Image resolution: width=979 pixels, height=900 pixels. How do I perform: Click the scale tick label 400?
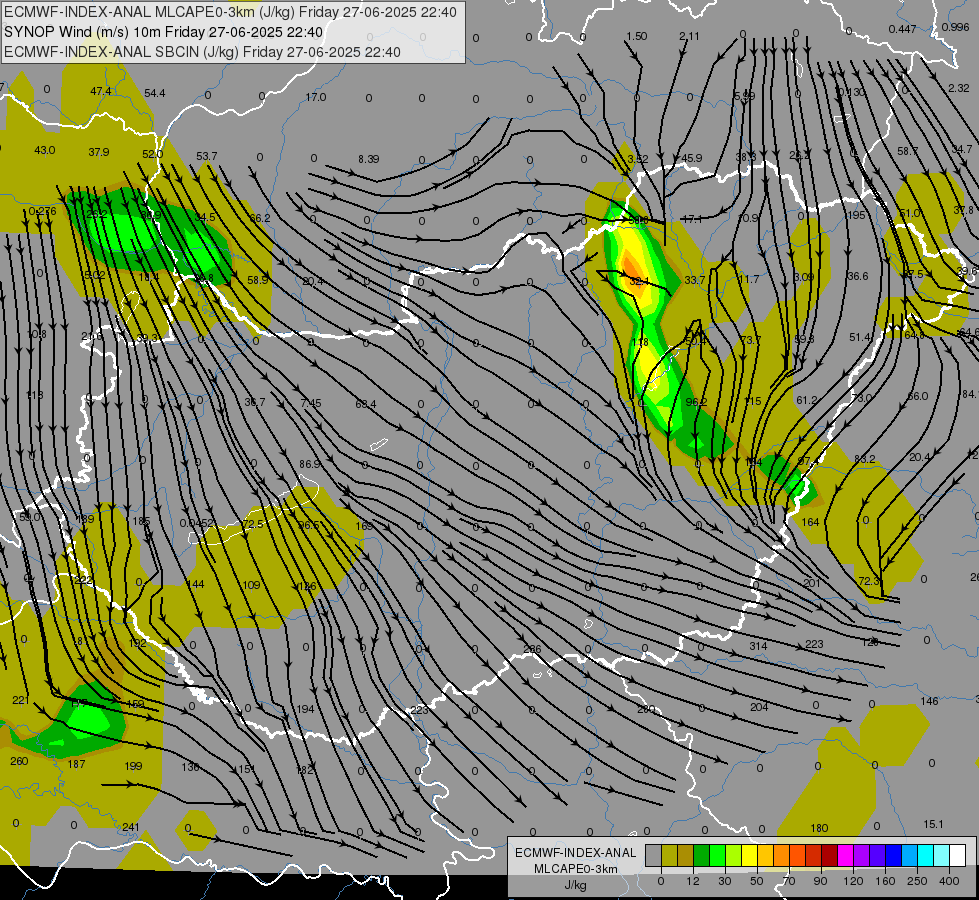click(x=949, y=881)
